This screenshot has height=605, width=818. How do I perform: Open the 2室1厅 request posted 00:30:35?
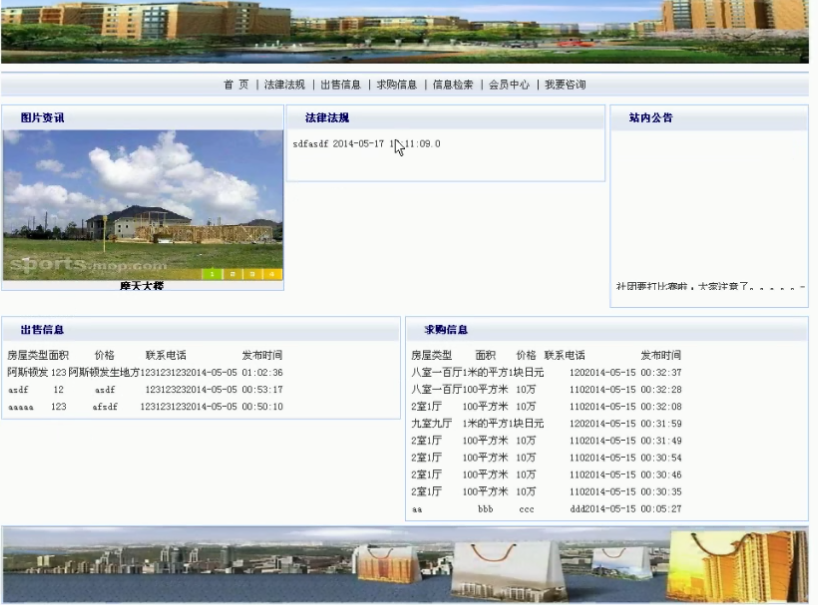coord(546,492)
